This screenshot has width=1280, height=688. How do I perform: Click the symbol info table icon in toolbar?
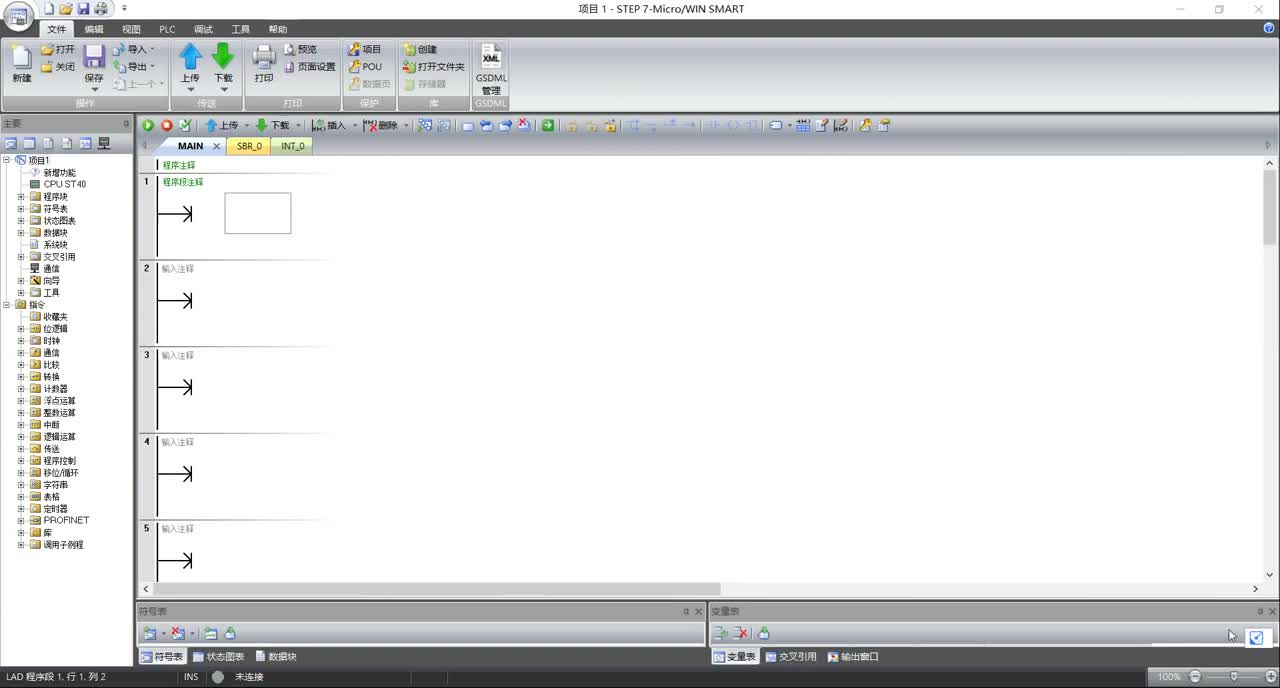pyautogui.click(x=803, y=125)
